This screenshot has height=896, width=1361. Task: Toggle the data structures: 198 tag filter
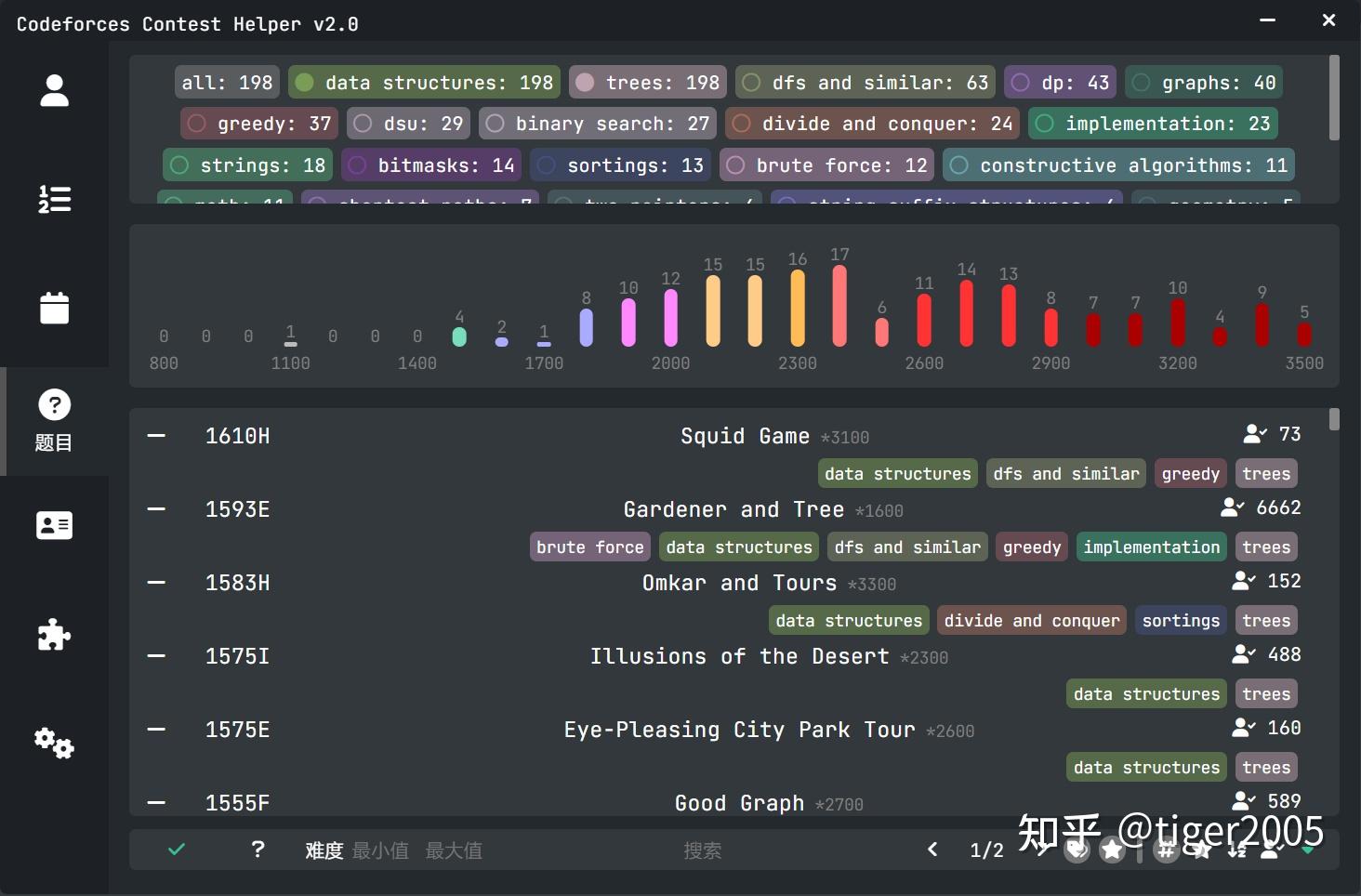pyautogui.click(x=424, y=82)
